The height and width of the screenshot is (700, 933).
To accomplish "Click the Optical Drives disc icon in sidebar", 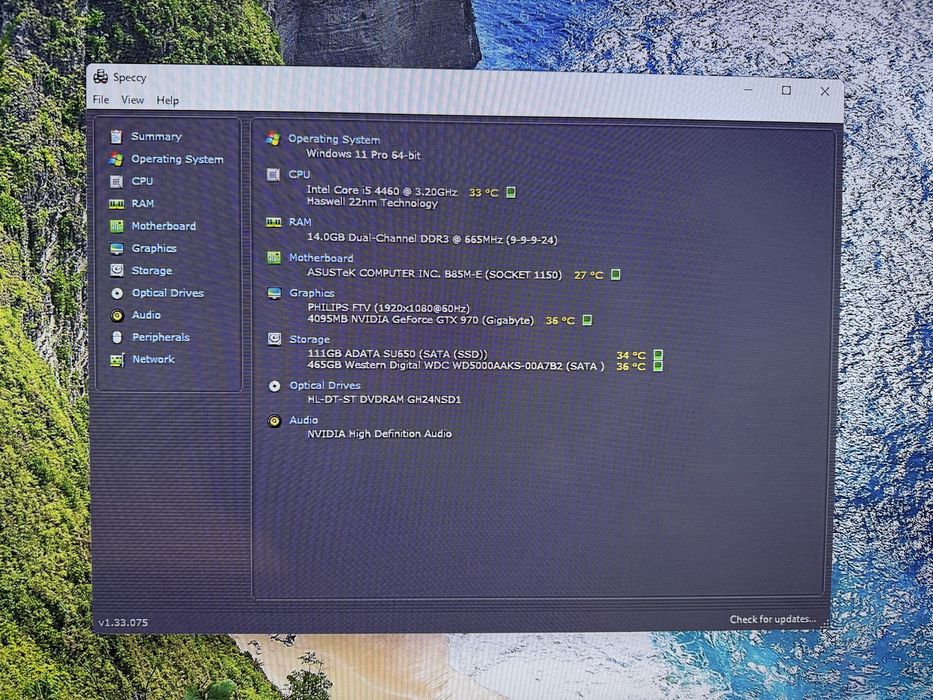I will [x=117, y=293].
